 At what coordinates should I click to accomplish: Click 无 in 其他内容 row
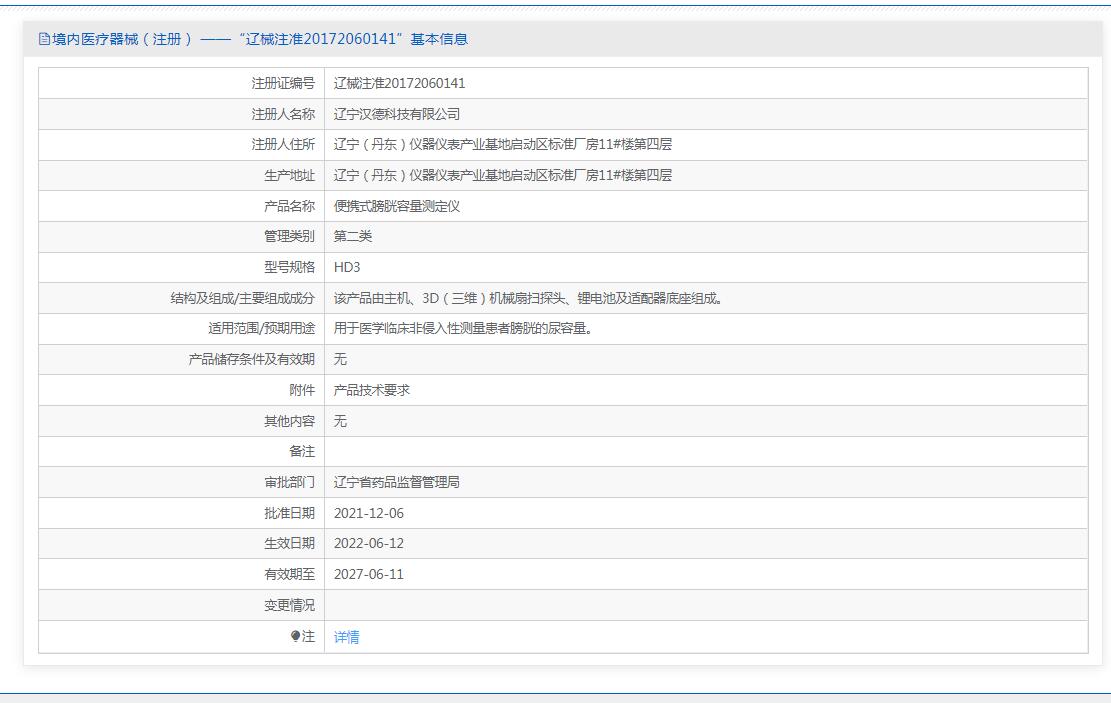(340, 421)
